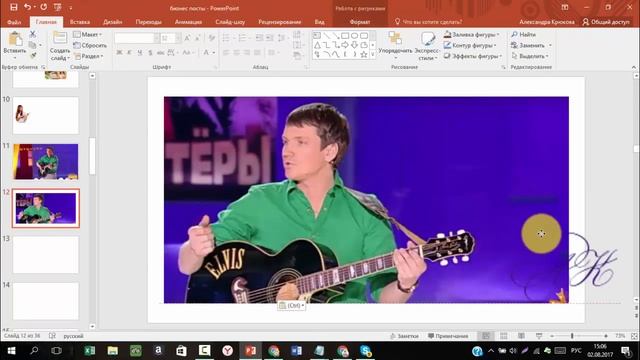The width and height of the screenshot is (640, 360).
Task: Switch to Дизайн tab
Action: (112, 22)
